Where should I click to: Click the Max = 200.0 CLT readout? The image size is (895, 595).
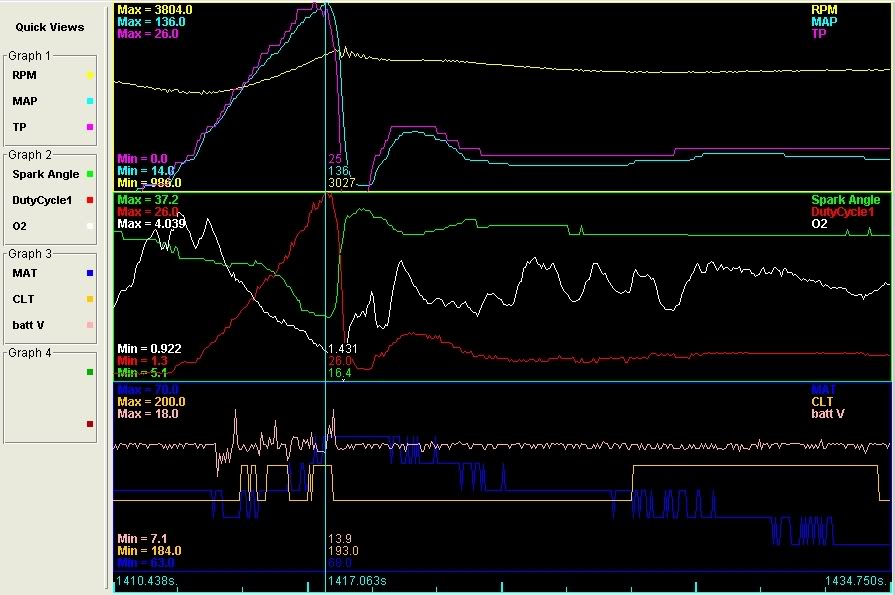click(151, 401)
